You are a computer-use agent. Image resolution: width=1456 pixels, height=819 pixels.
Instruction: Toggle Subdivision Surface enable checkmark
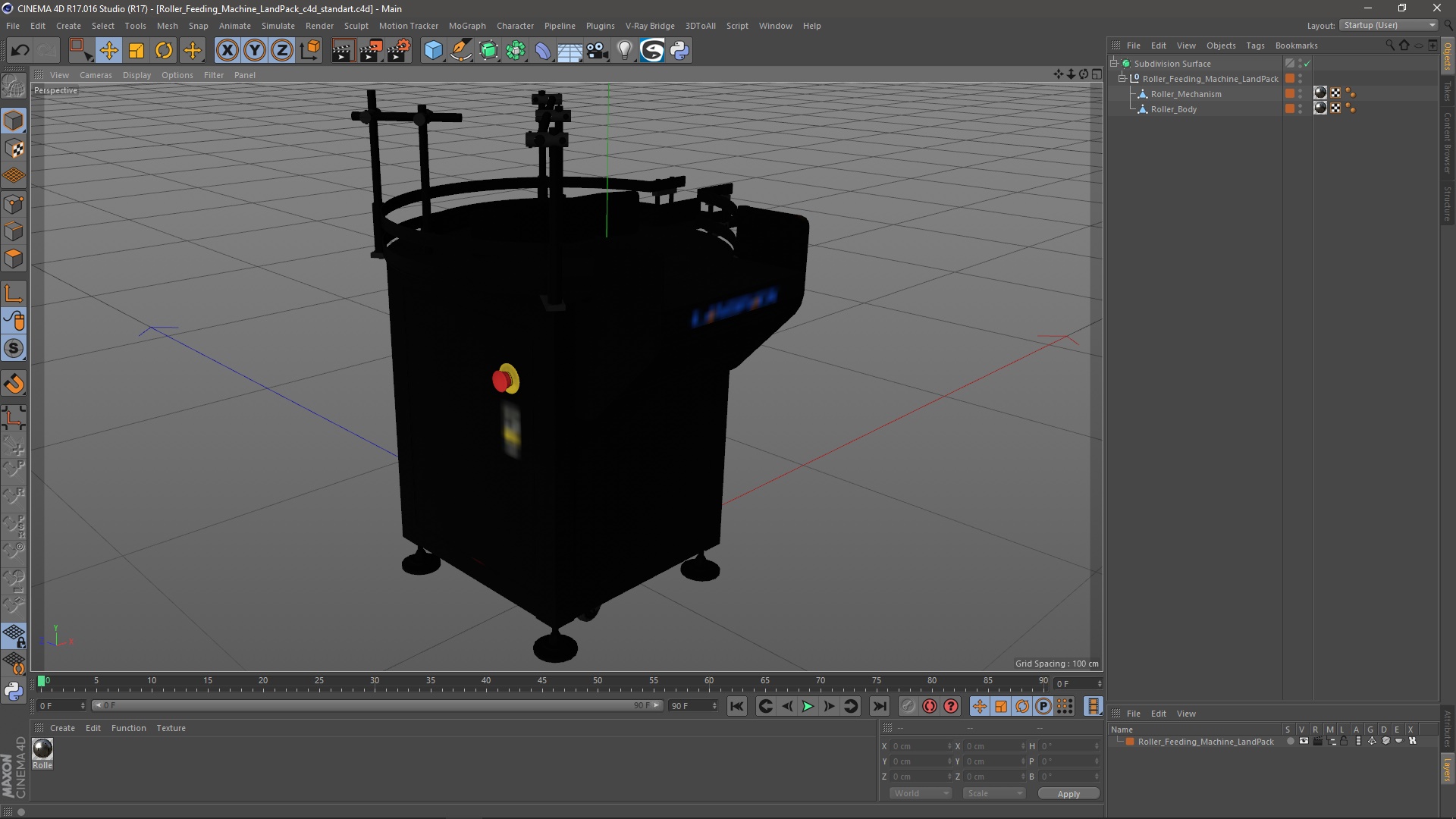[1307, 64]
